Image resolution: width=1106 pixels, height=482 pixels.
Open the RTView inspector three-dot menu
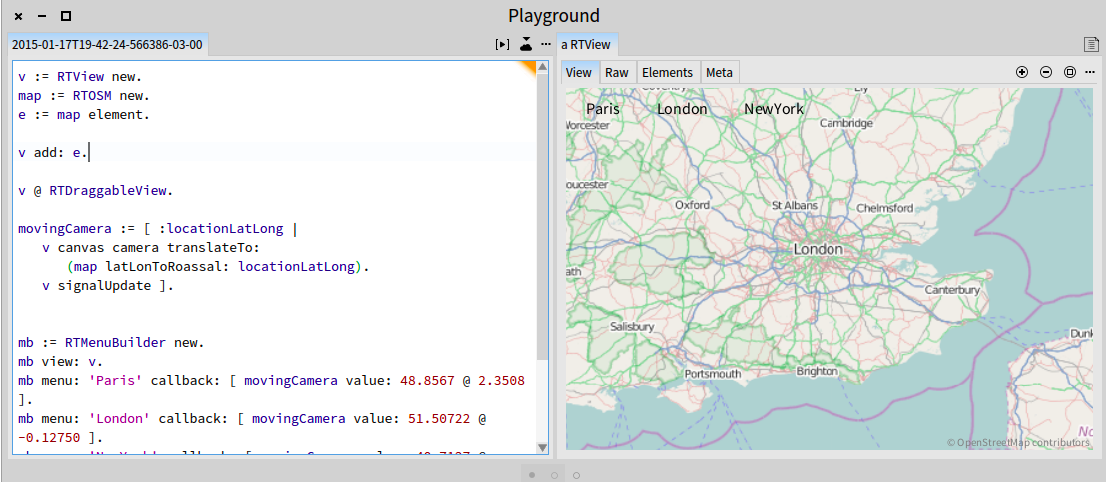pos(1091,72)
